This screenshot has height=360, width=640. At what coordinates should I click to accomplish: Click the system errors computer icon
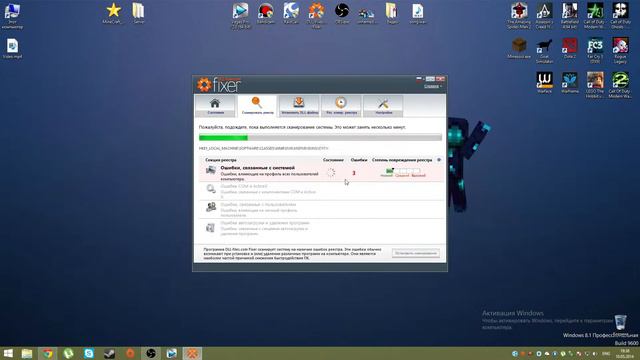coord(211,170)
